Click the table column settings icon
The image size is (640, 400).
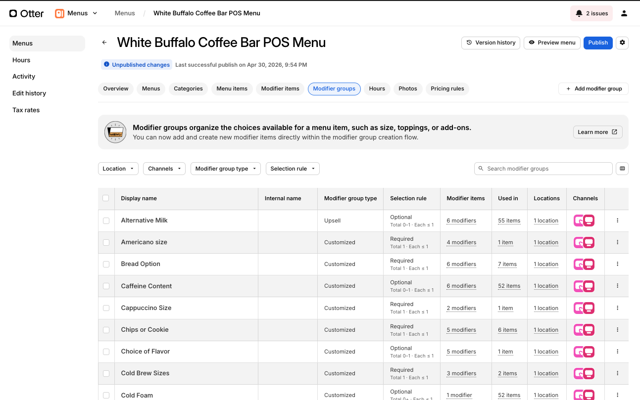click(622, 169)
